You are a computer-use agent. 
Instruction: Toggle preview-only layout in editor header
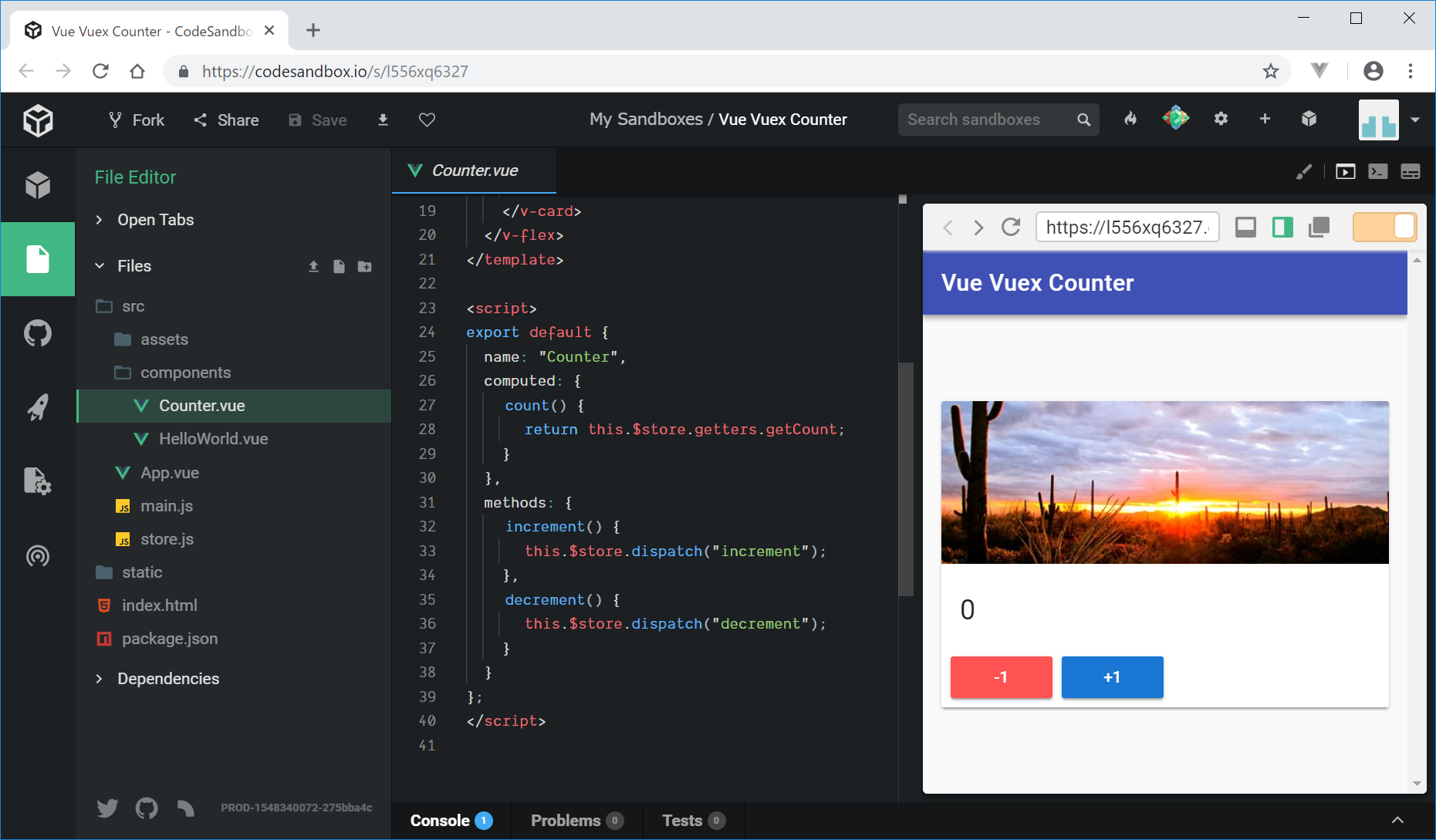(x=1345, y=171)
